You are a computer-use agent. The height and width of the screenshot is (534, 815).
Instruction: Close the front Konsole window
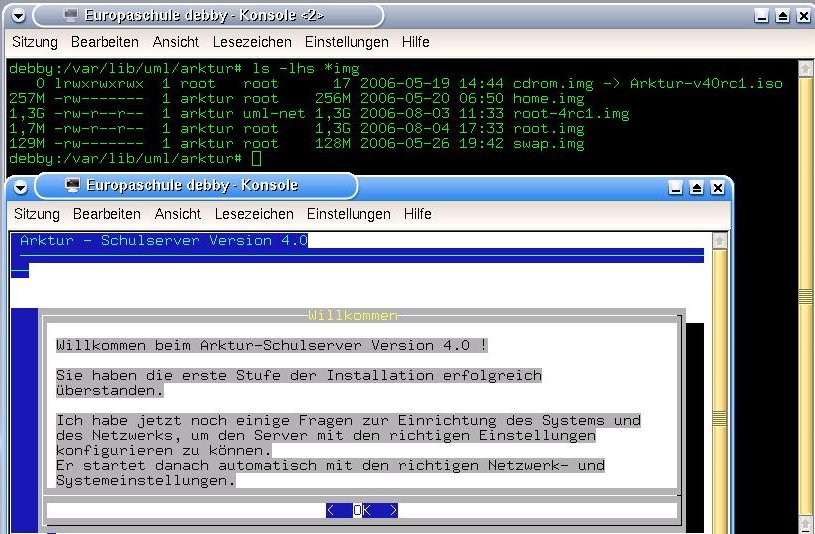(718, 188)
